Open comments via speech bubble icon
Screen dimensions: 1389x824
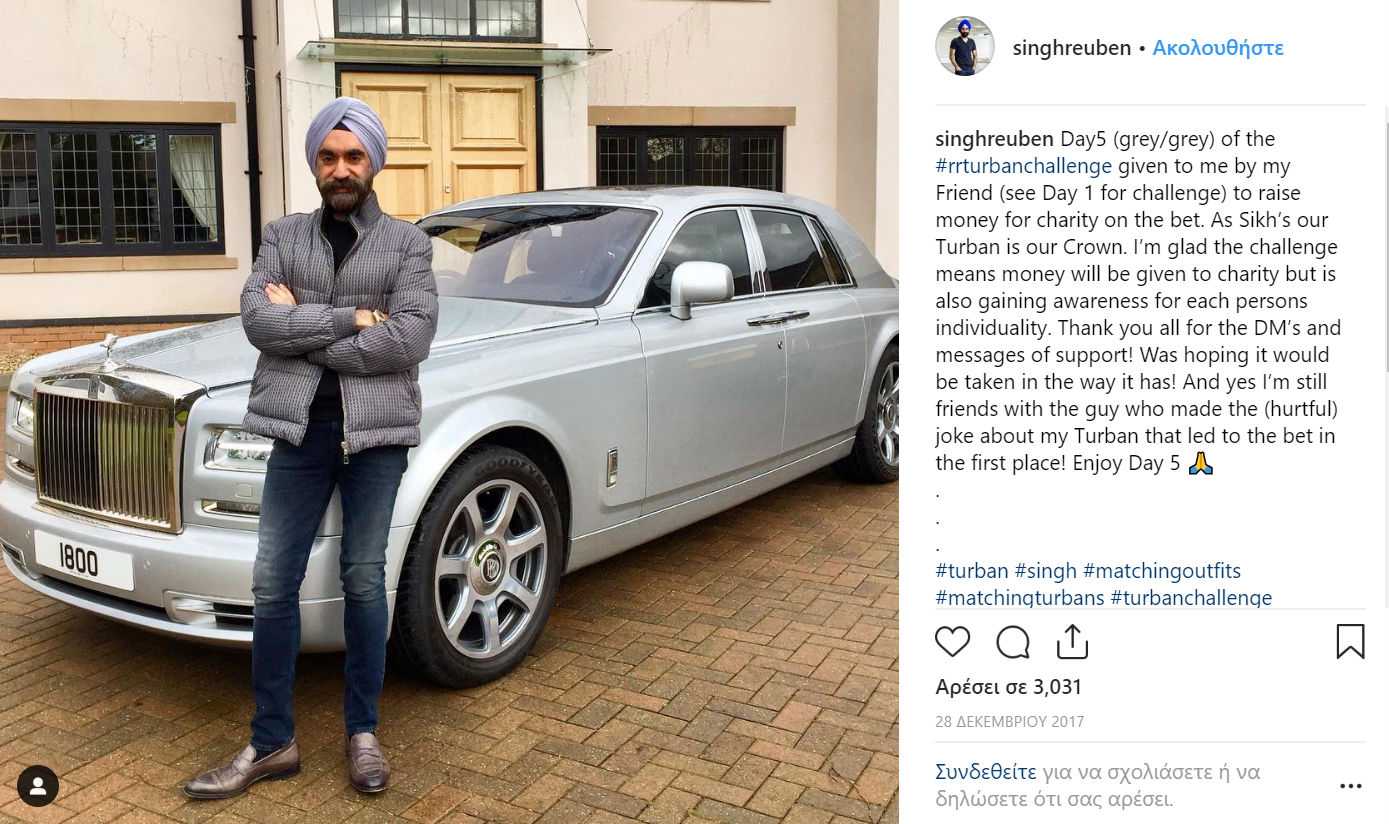tap(1013, 642)
